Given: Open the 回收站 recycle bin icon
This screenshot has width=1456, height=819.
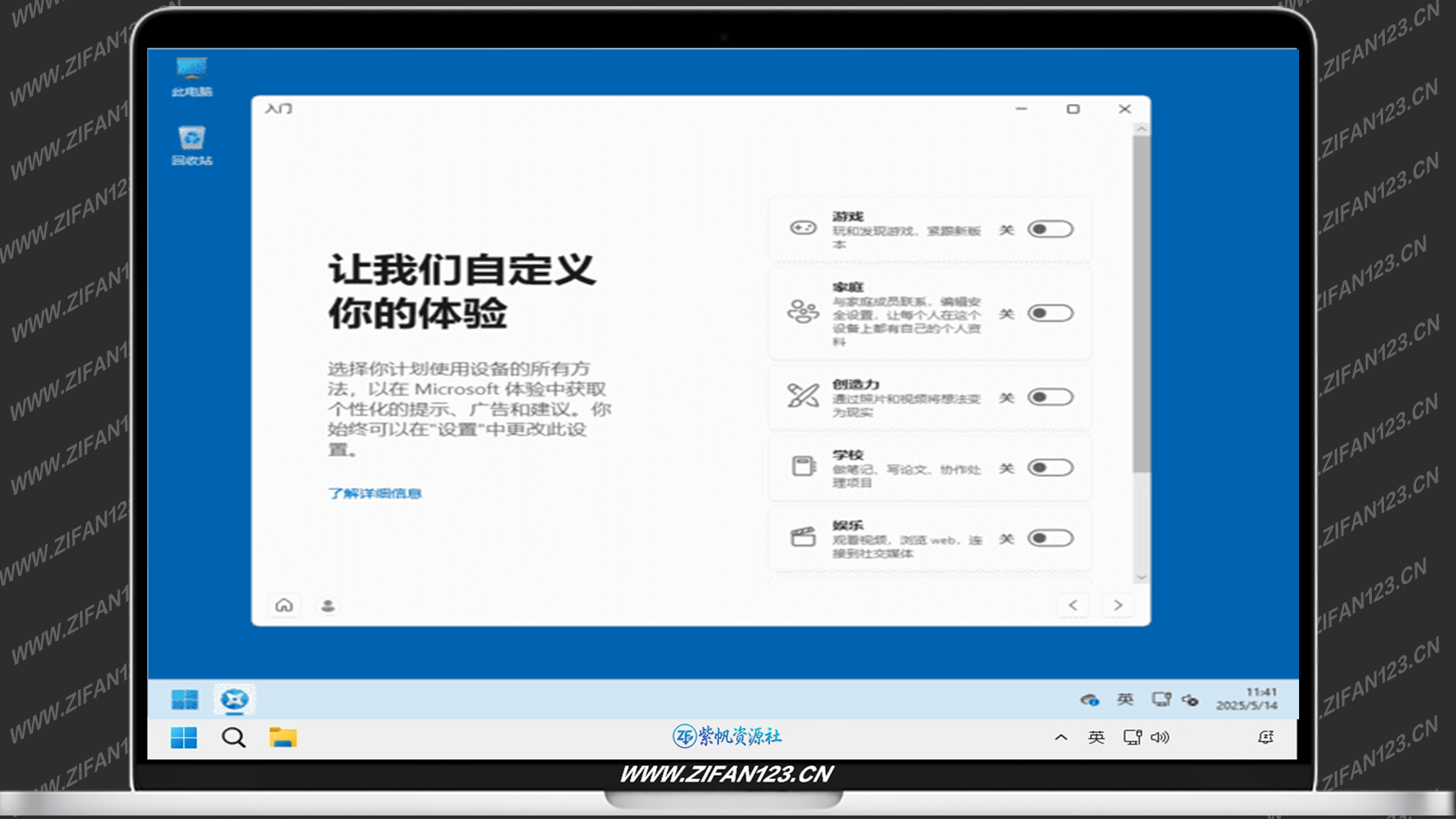Looking at the screenshot, I should tap(192, 146).
